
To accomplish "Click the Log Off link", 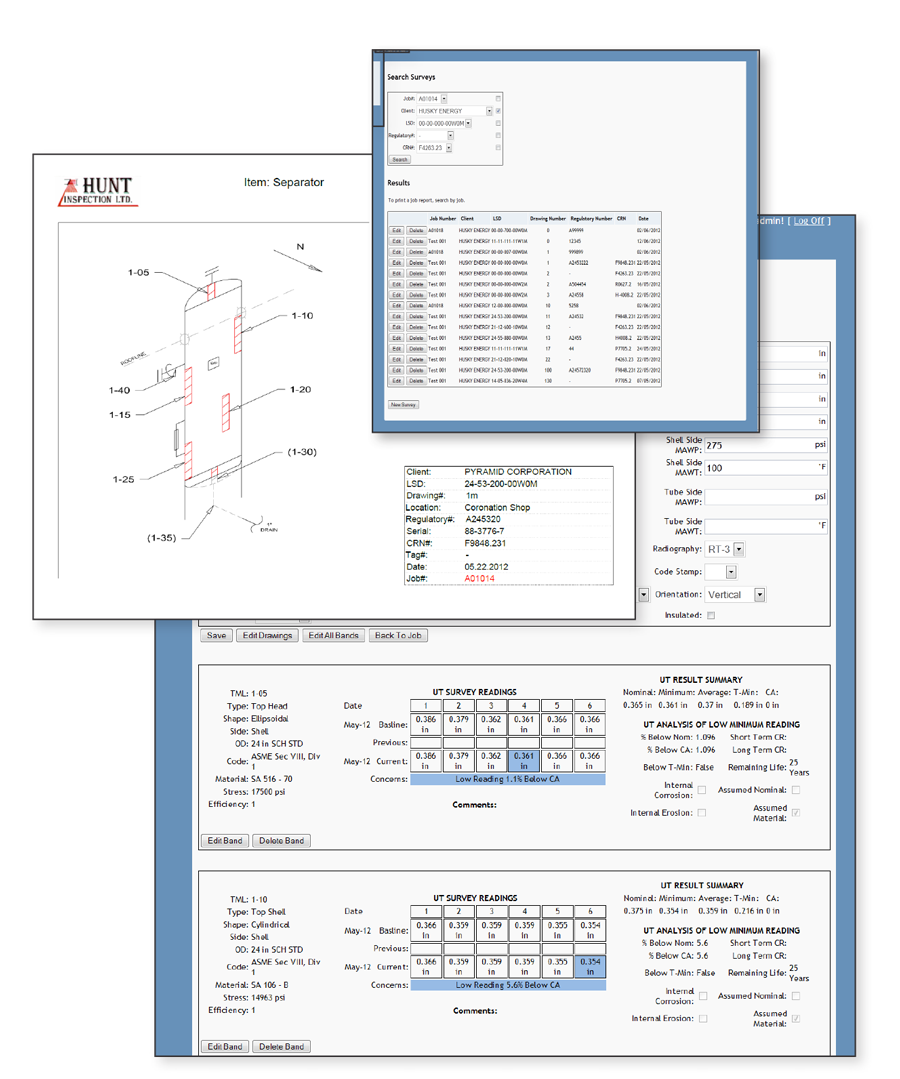I will pos(808,221).
